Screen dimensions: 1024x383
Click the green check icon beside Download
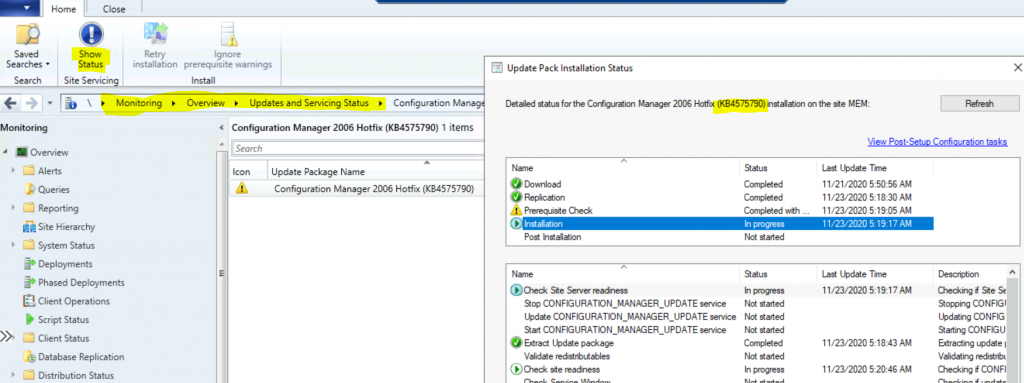pyautogui.click(x=517, y=184)
